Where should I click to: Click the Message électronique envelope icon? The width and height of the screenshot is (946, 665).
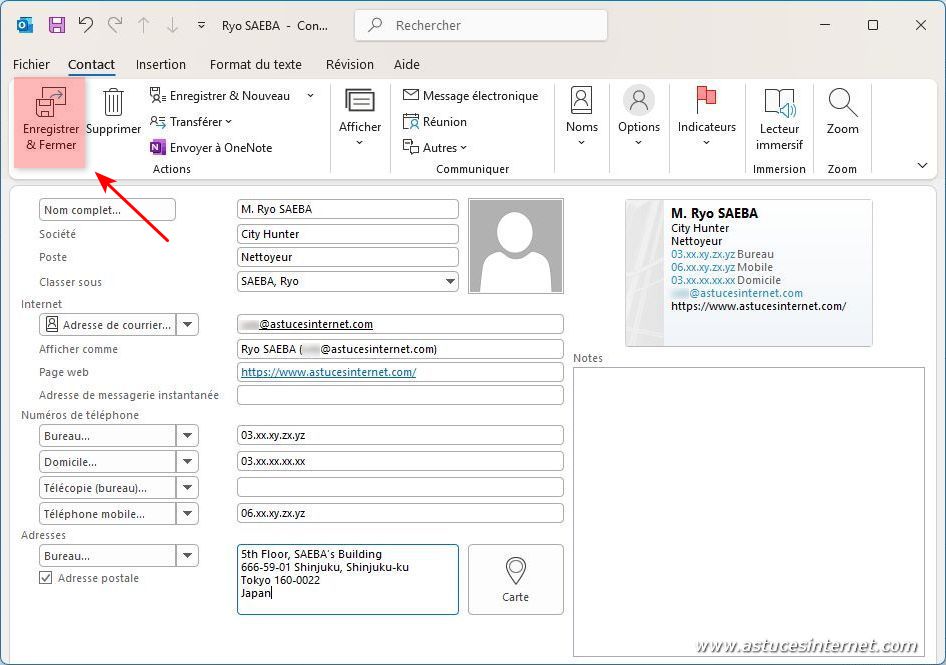[411, 96]
